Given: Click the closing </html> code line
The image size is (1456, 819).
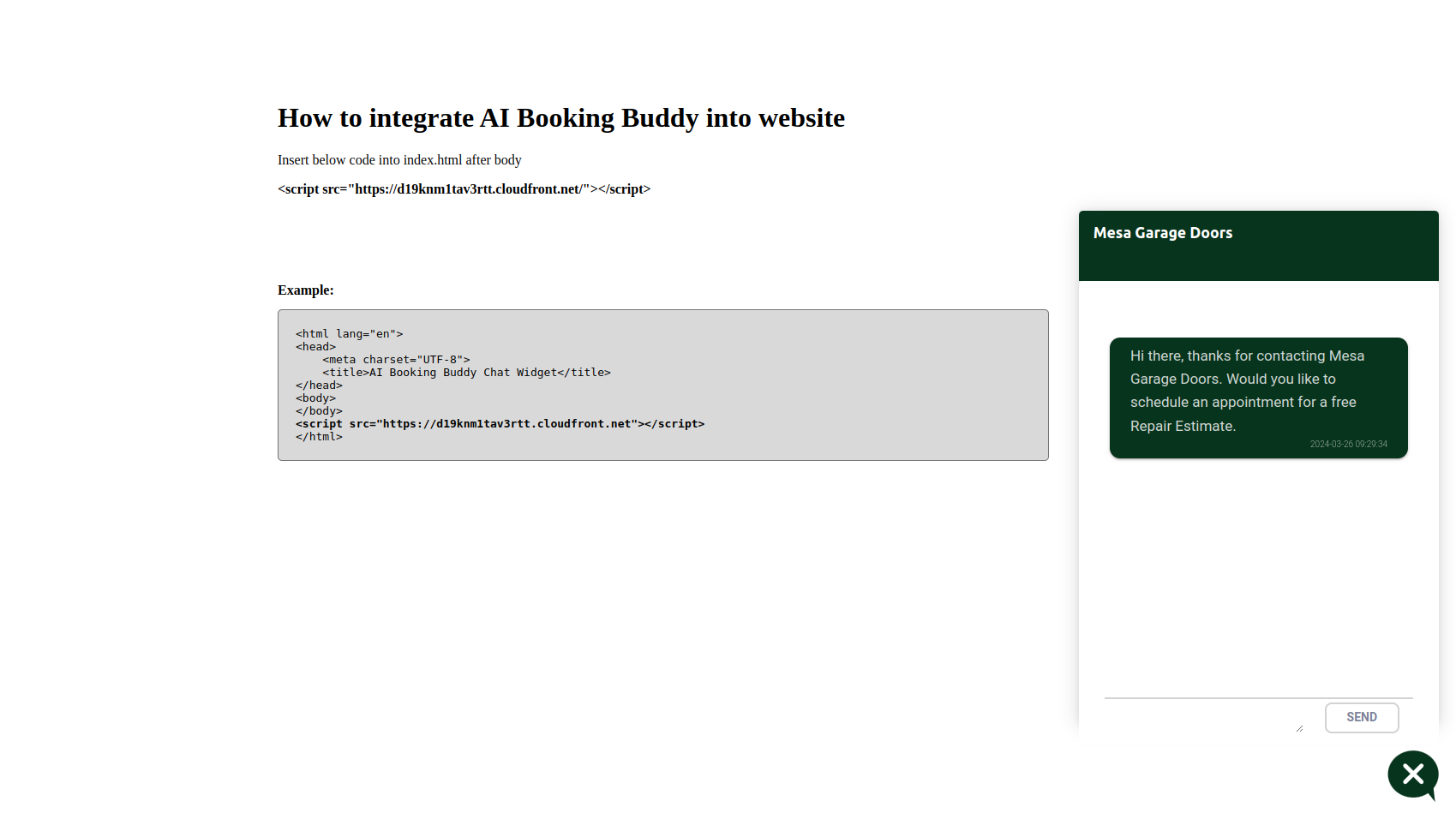Looking at the screenshot, I should point(319,437).
